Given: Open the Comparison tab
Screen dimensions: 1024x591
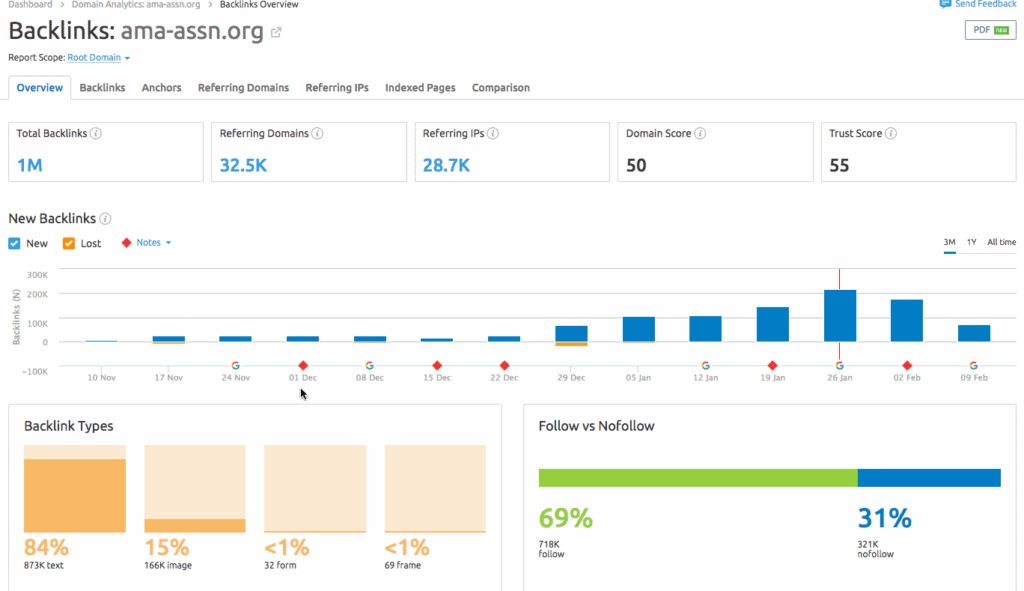Looking at the screenshot, I should pyautogui.click(x=501, y=88).
